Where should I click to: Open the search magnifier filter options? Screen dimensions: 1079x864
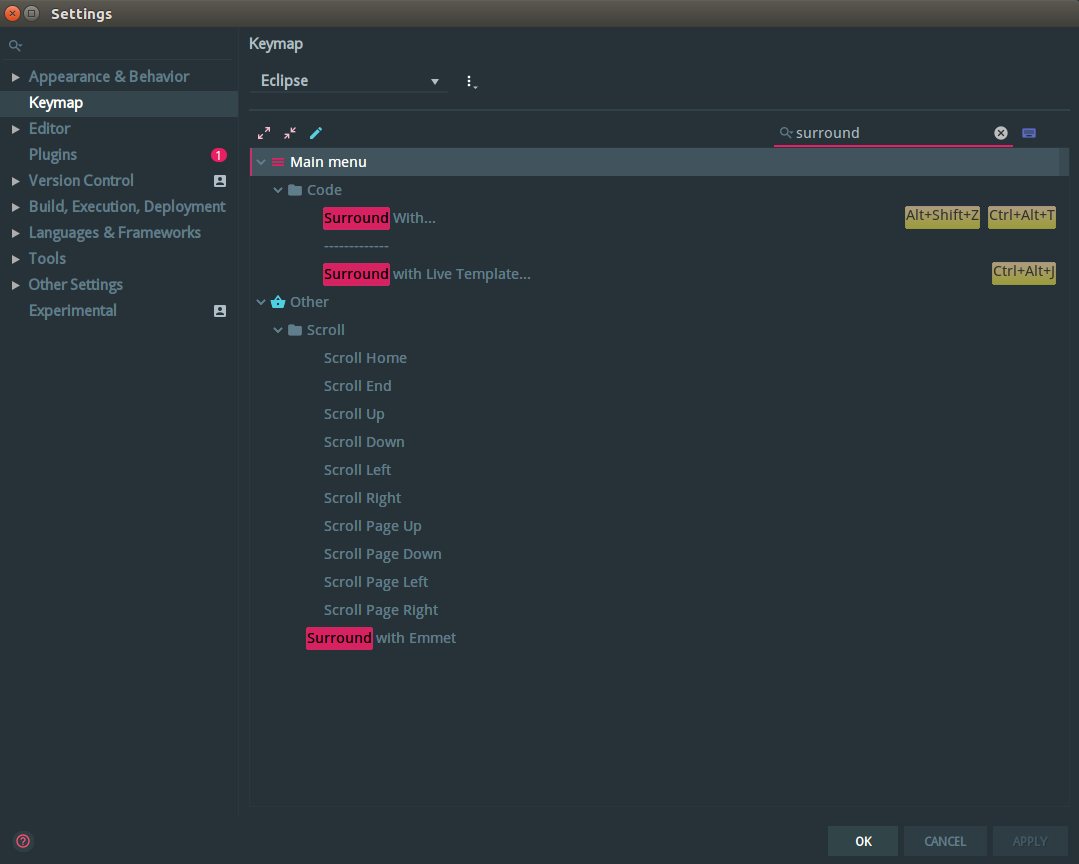786,132
